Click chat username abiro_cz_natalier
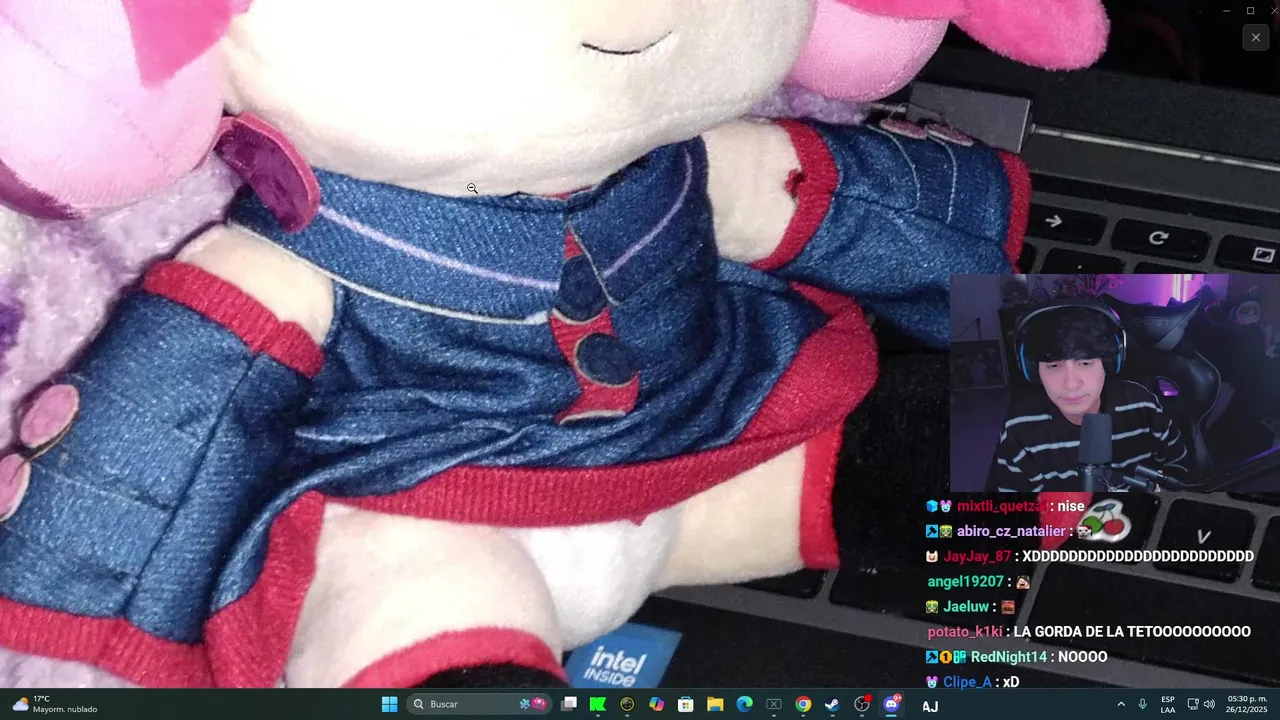The image size is (1280, 720). 1011,531
